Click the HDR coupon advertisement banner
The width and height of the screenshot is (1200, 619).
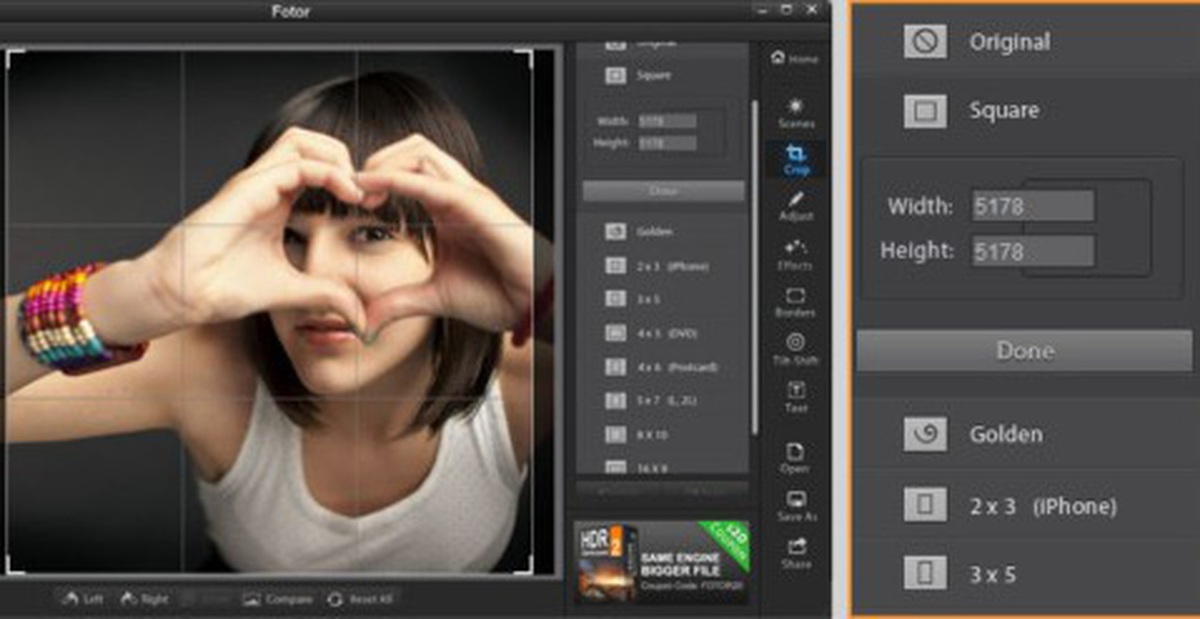click(x=662, y=562)
